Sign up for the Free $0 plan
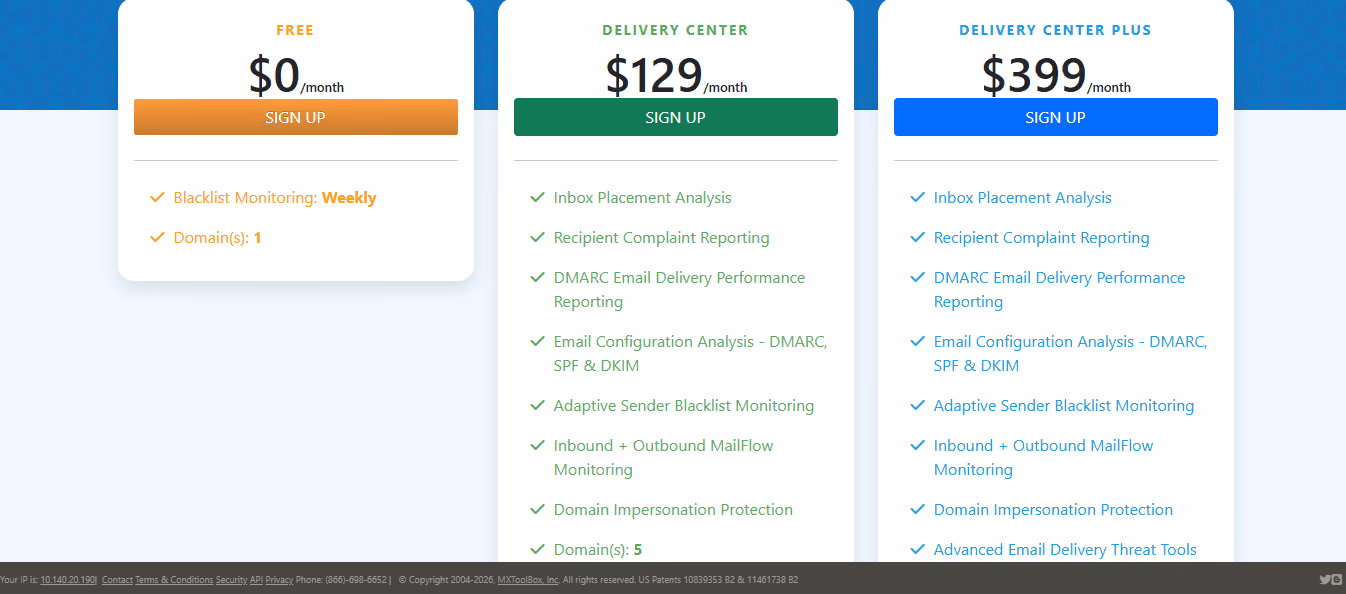The width and height of the screenshot is (1346, 594). [296, 117]
